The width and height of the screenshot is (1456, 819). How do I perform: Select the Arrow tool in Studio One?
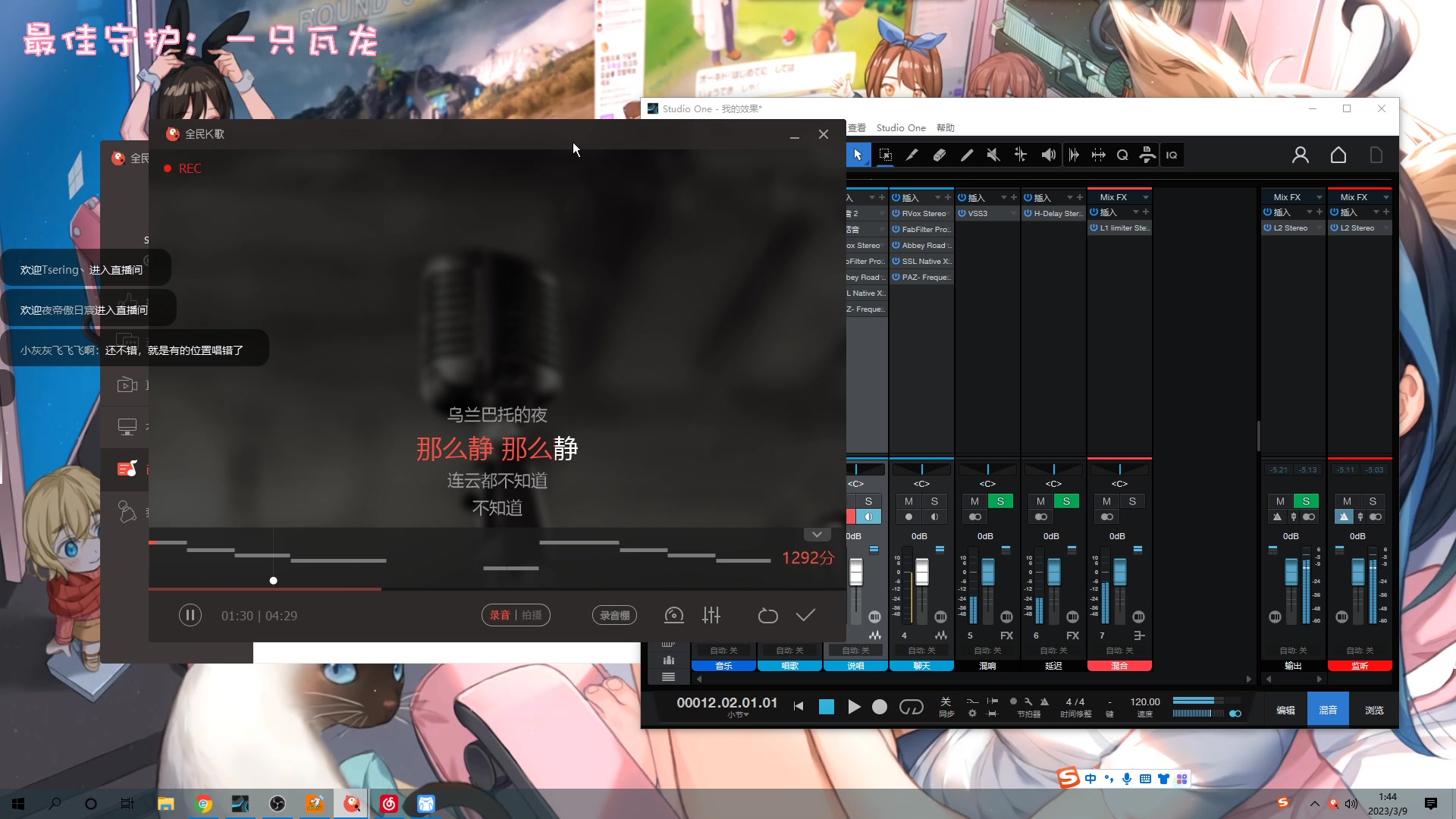point(858,155)
